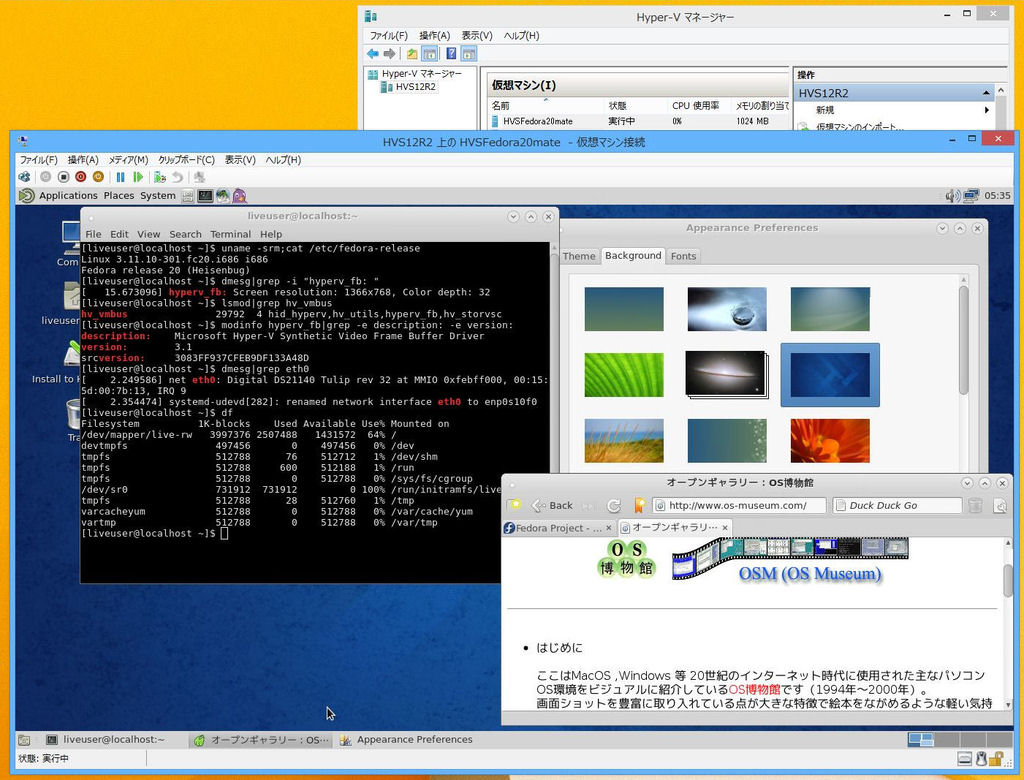Click the wallpaper list vertical scrollbar

963,340
